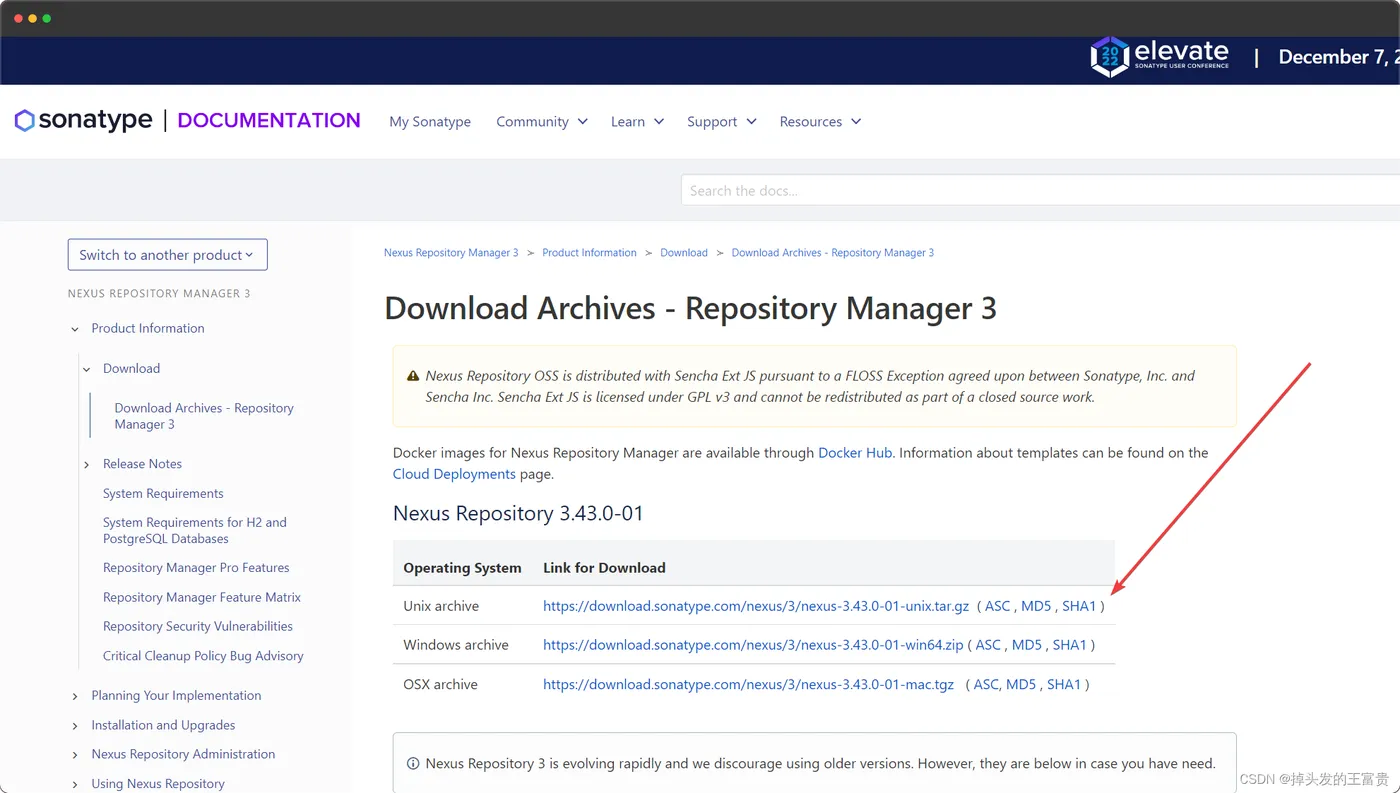Click the December 7 banner date text
1400x793 pixels.
pyautogui.click(x=1339, y=57)
